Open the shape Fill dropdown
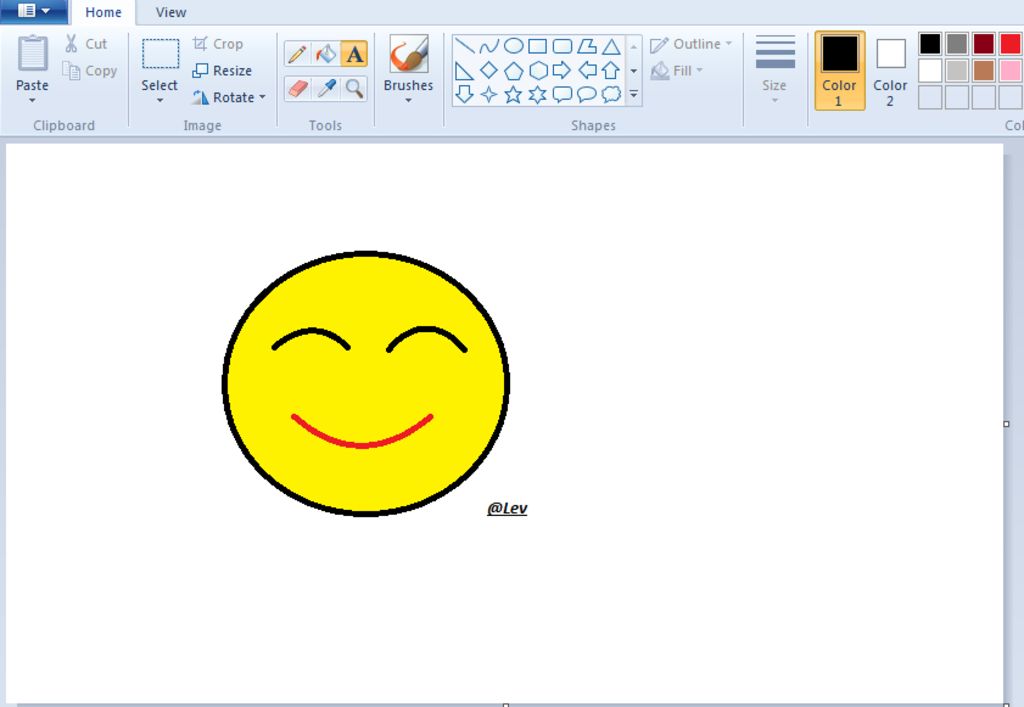This screenshot has width=1024, height=707. click(x=677, y=71)
